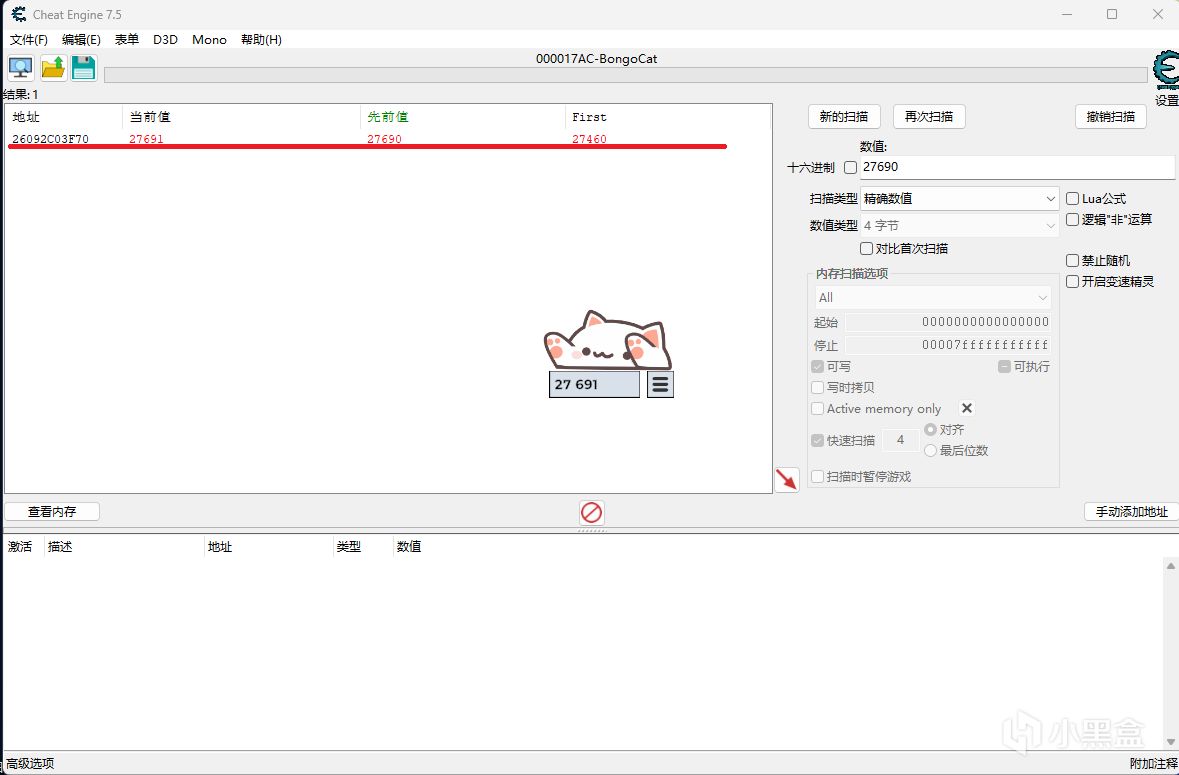1179x775 pixels.
Task: Click the 新的扫描 button
Action: point(844,117)
